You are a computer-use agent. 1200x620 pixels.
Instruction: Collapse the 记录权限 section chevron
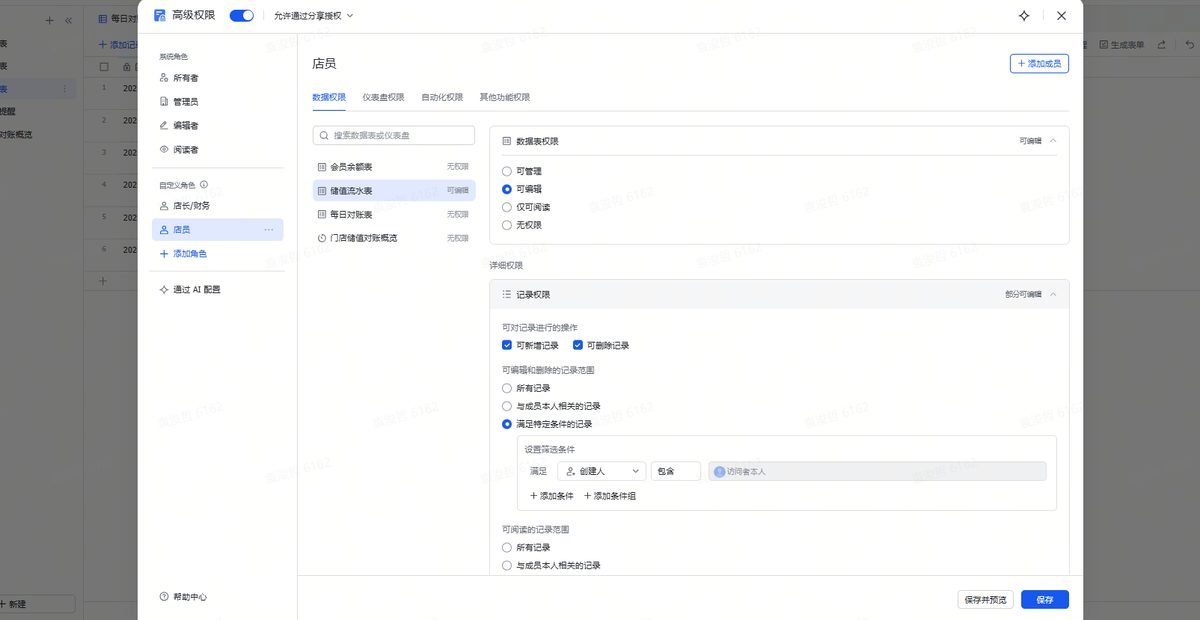(x=1052, y=295)
